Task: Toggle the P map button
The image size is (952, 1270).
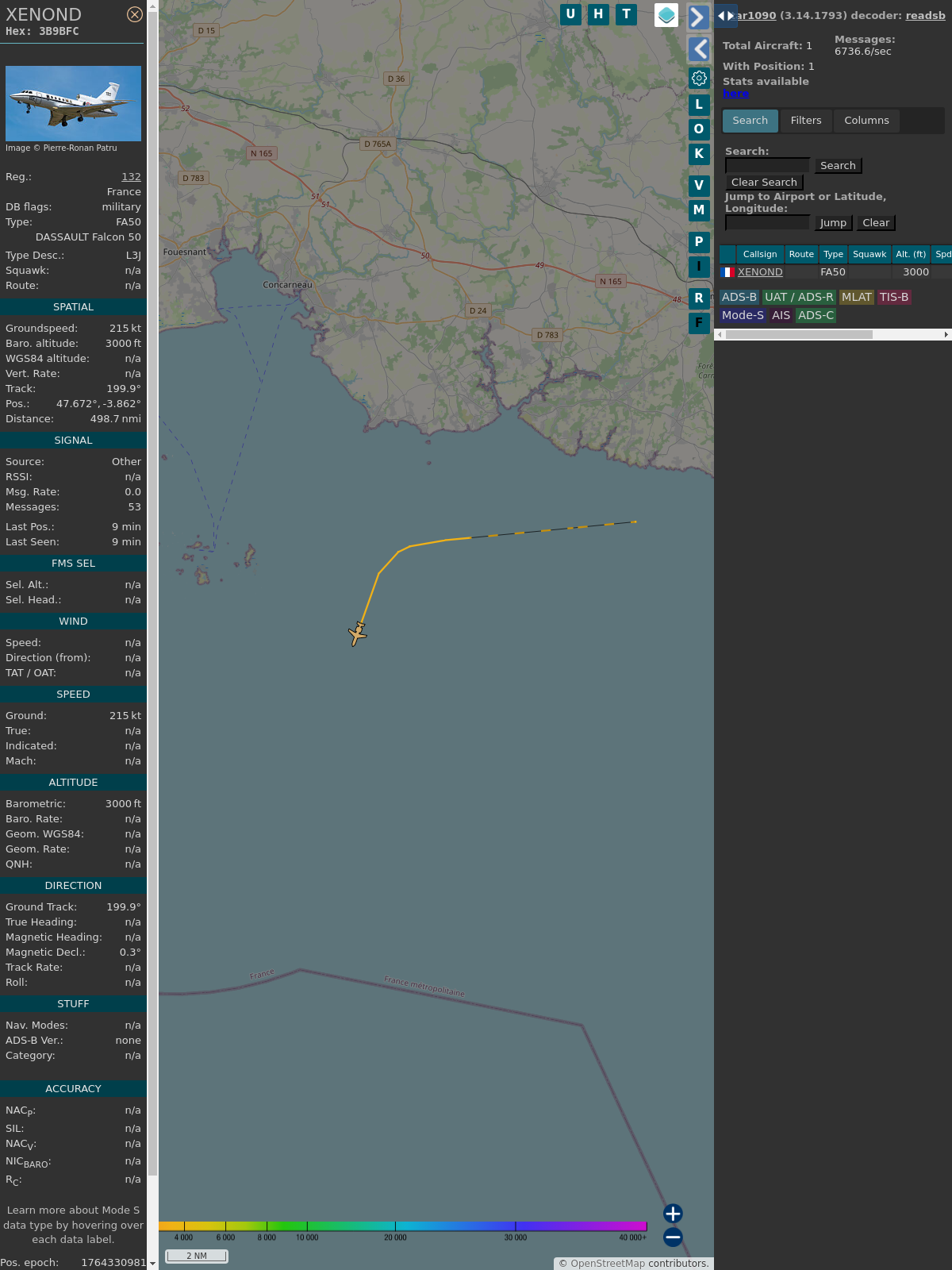Action: pos(699,241)
